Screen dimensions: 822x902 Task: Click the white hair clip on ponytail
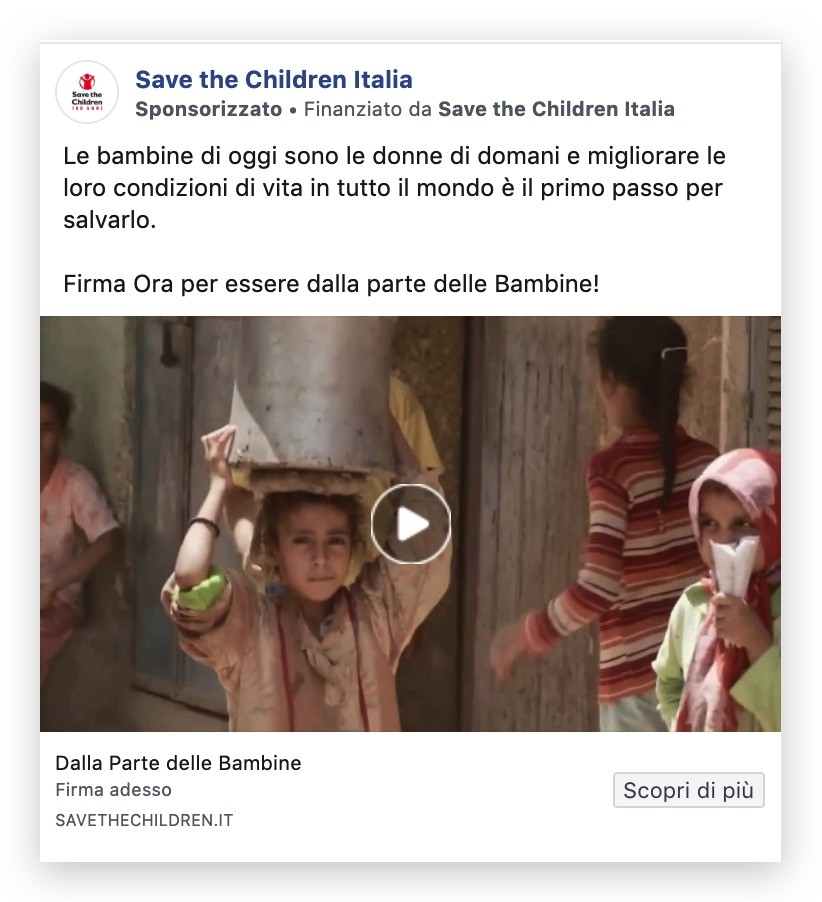[x=674, y=351]
